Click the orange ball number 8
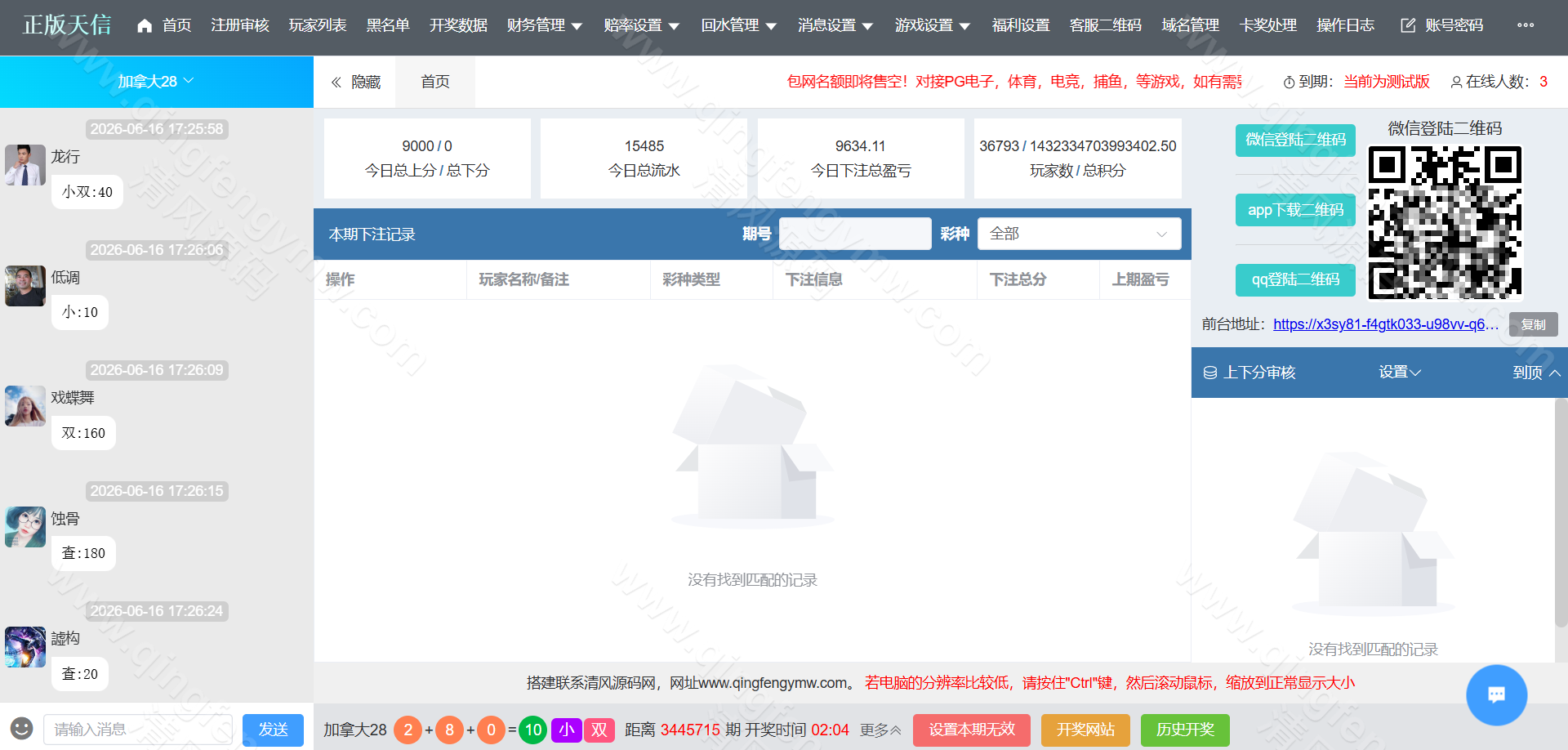Viewport: 1568px width, 750px height. tap(449, 730)
